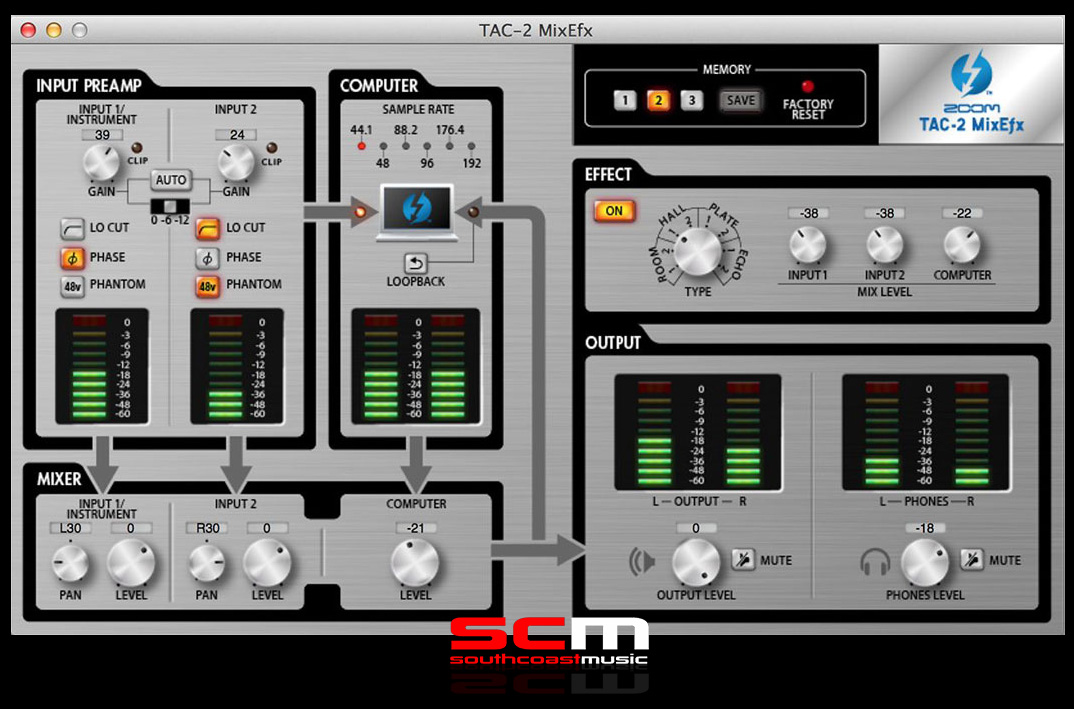This screenshot has width=1074, height=709.
Task: Toggle the LOOPBACK button
Action: point(415,263)
